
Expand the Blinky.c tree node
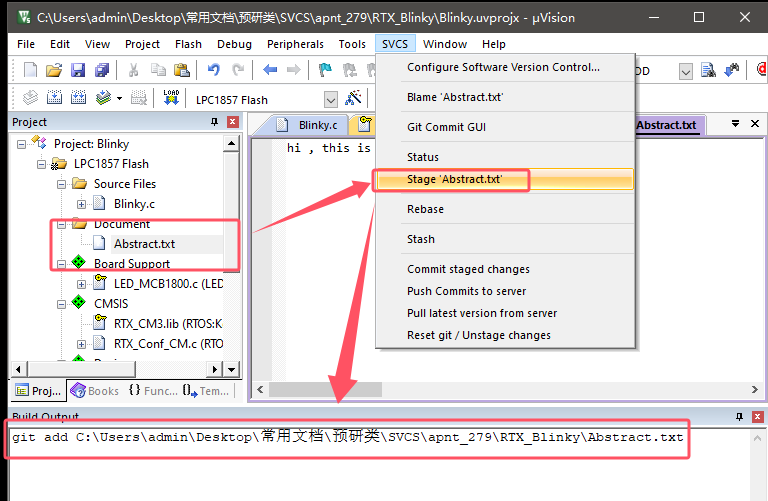pos(81,204)
